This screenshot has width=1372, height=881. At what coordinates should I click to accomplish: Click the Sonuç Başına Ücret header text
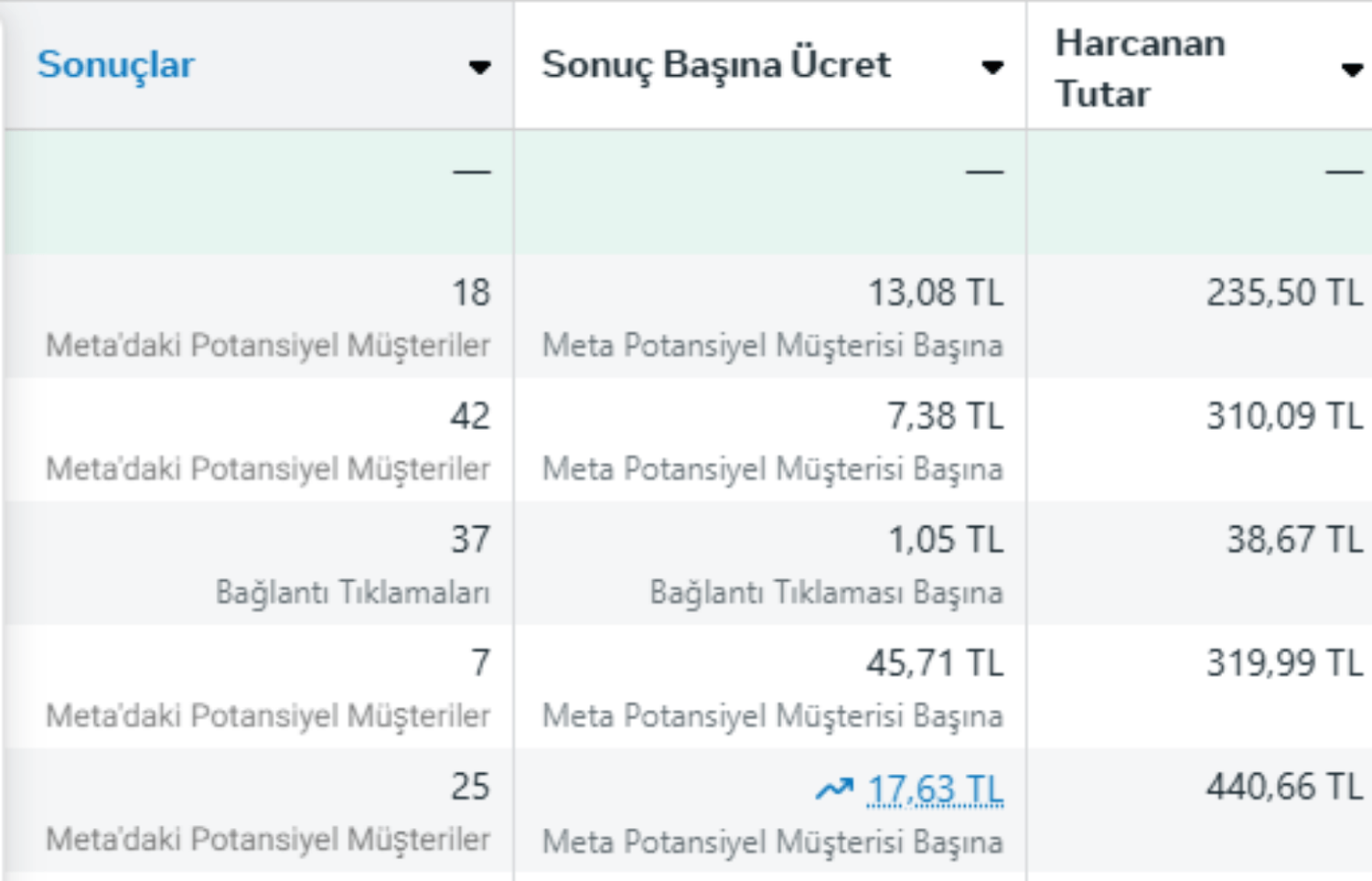pos(715,65)
